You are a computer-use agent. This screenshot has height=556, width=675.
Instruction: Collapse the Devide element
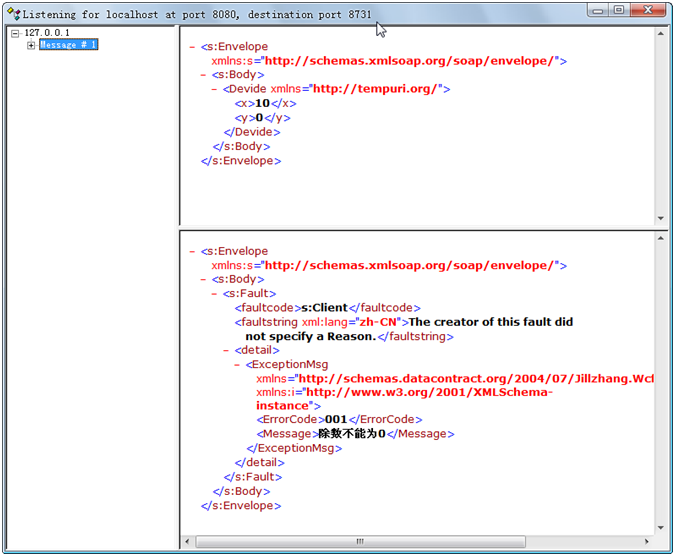[215, 89]
